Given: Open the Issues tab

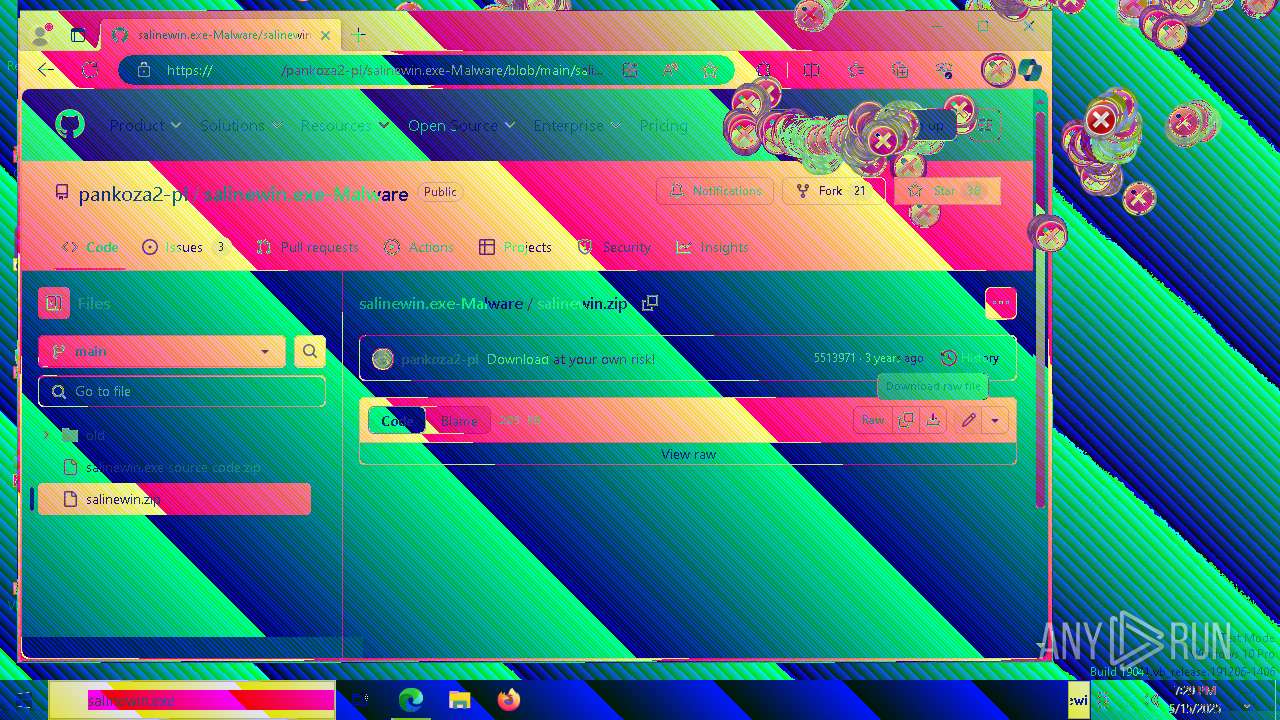Looking at the screenshot, I should pyautogui.click(x=187, y=247).
